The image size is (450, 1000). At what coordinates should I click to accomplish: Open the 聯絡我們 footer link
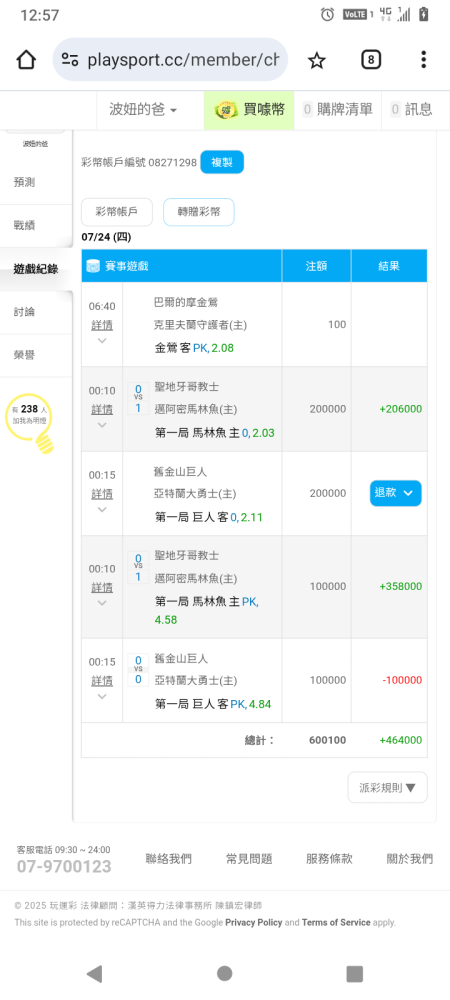click(168, 859)
